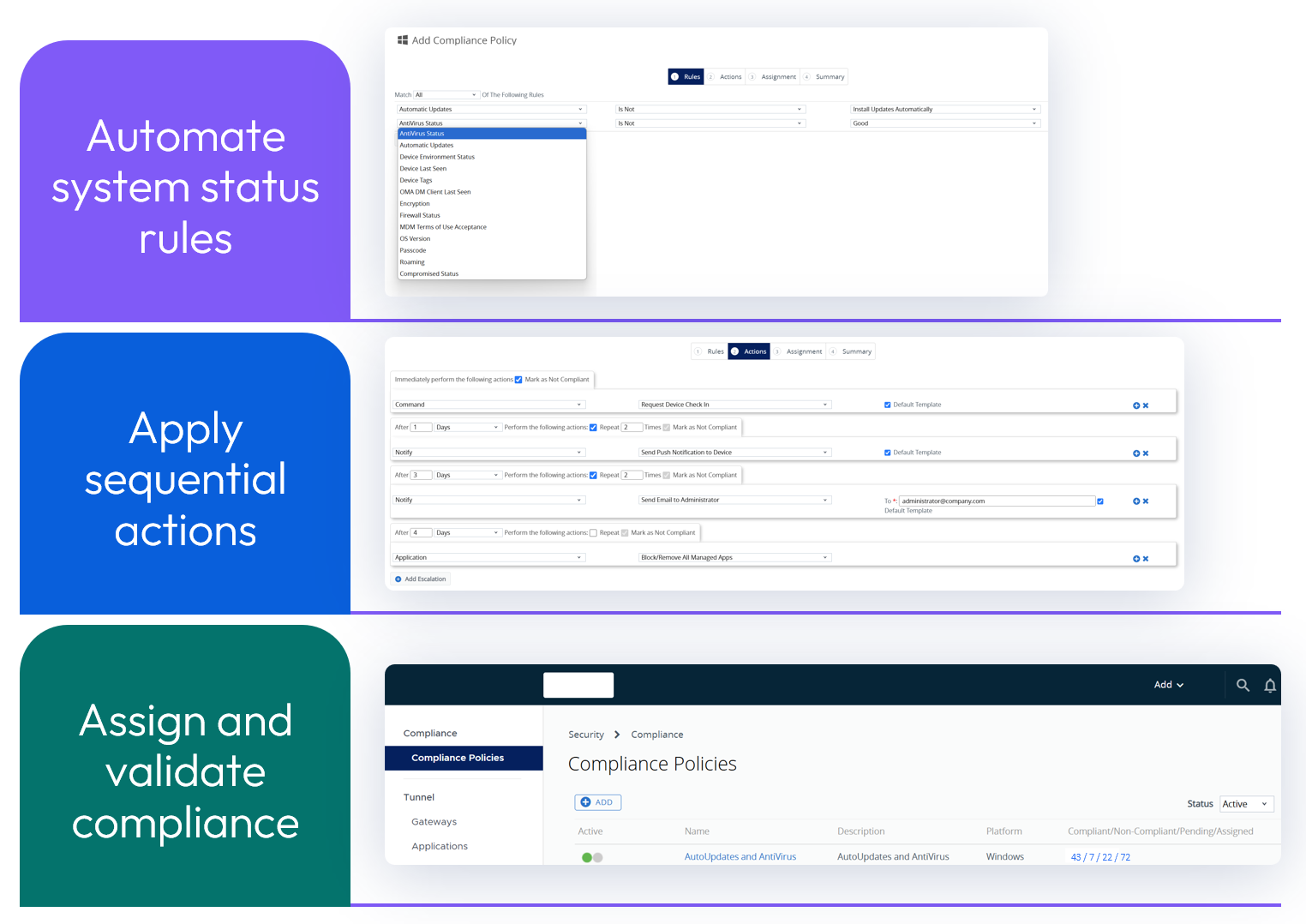Viewport: 1306px width, 924px height.
Task: Select Firewall Status from the rule list
Action: [420, 215]
